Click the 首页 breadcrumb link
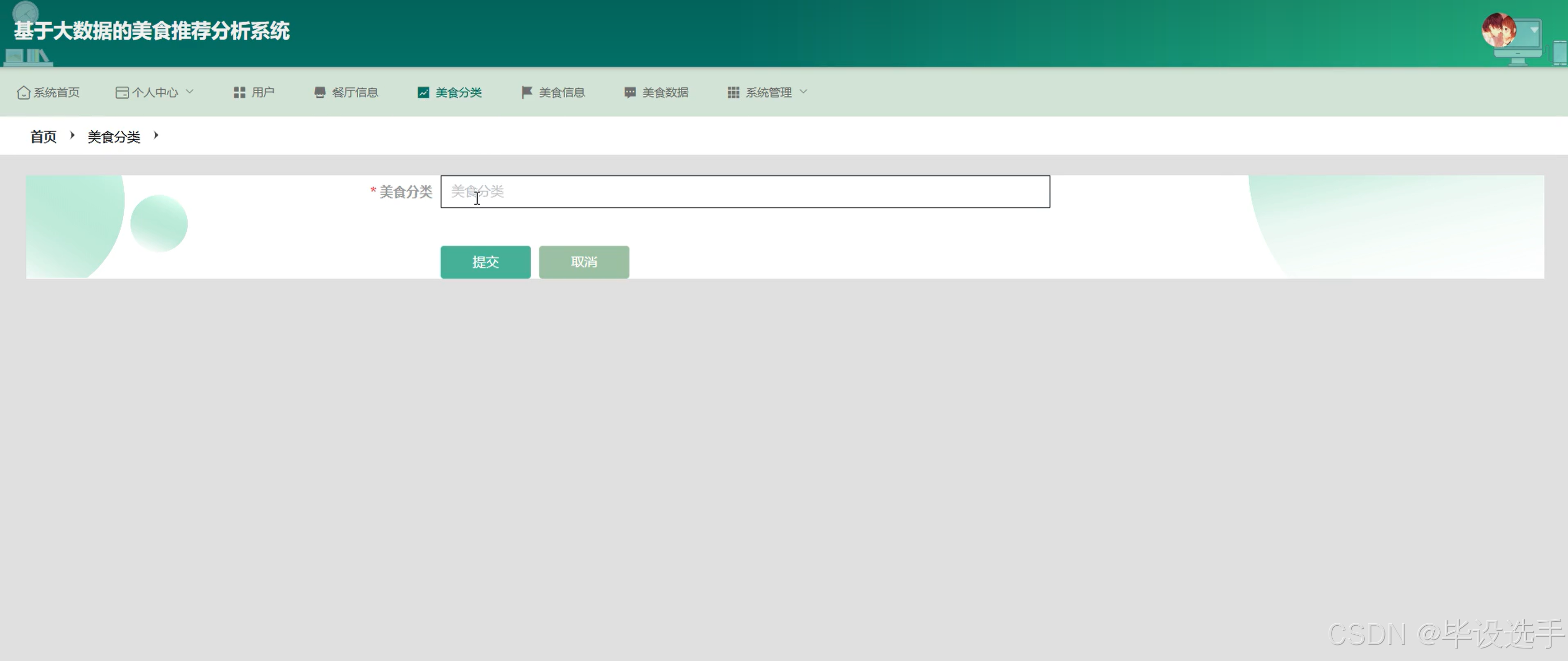The image size is (1568, 661). point(43,136)
